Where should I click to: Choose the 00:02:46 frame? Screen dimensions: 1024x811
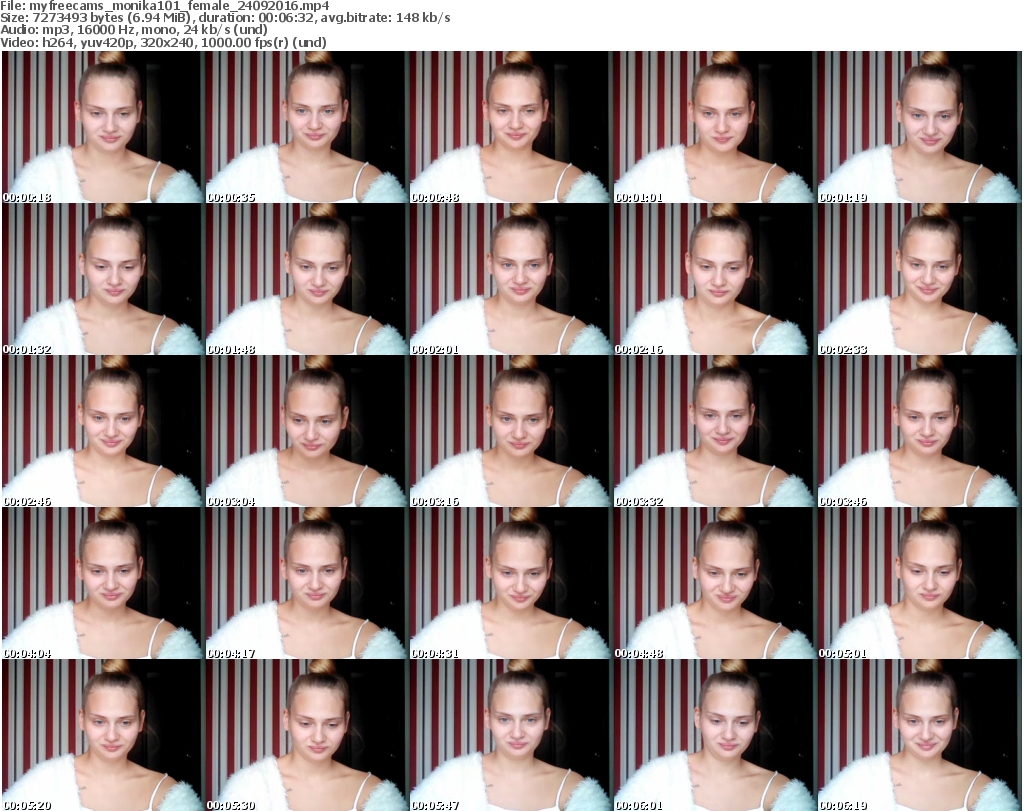click(x=102, y=431)
